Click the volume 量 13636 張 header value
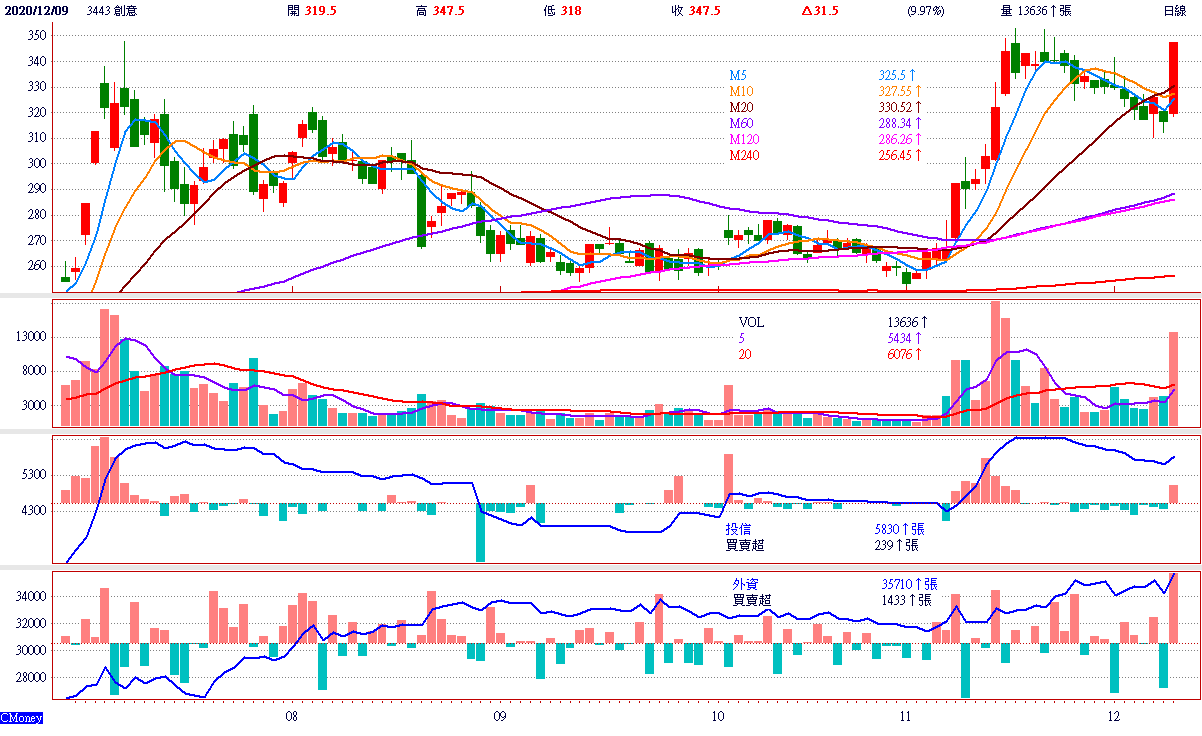The height and width of the screenshot is (736, 1202). tap(1036, 11)
